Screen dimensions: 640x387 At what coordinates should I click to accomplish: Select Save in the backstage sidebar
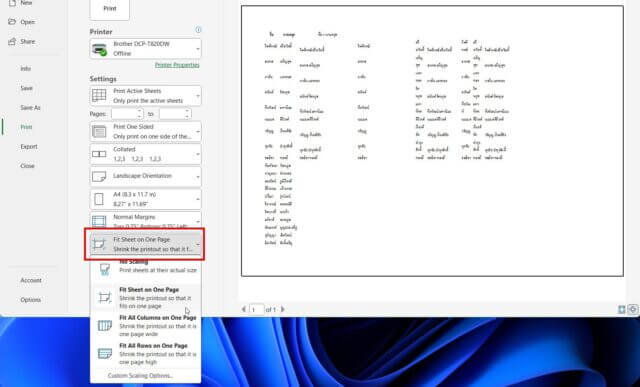pos(27,88)
